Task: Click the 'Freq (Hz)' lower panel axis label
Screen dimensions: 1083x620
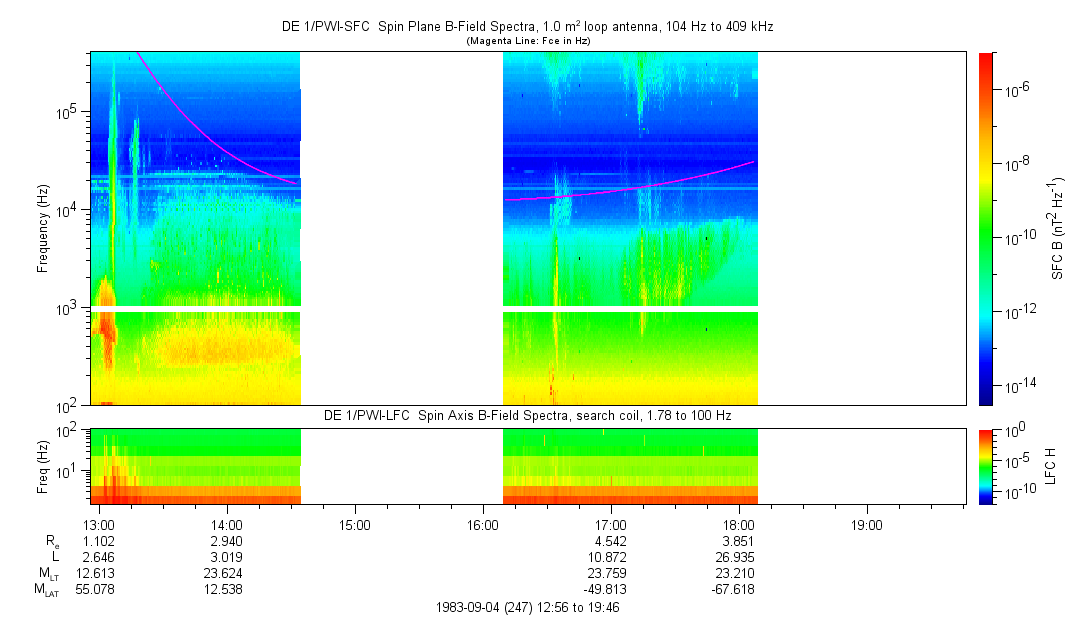Action: click(43, 465)
